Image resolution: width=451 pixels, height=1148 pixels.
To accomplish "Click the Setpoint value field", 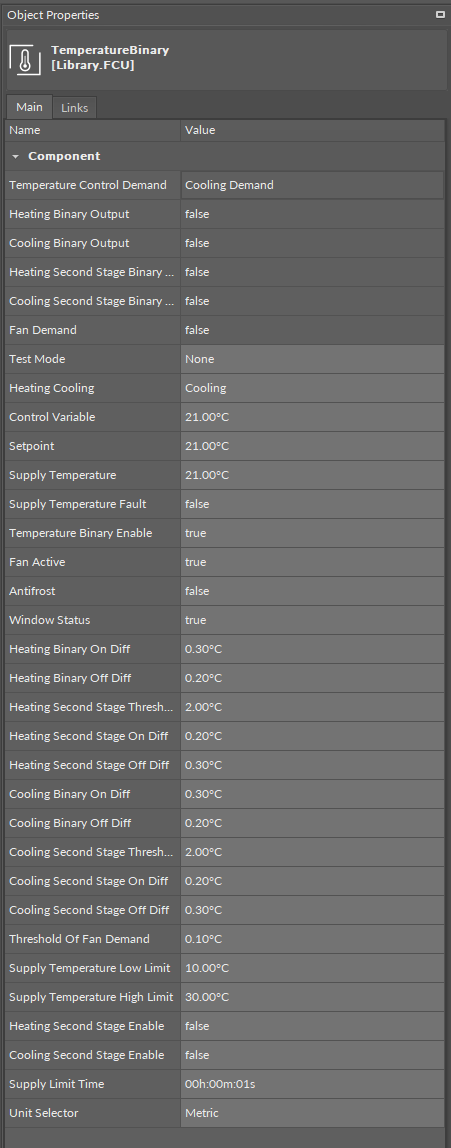I will click(312, 446).
